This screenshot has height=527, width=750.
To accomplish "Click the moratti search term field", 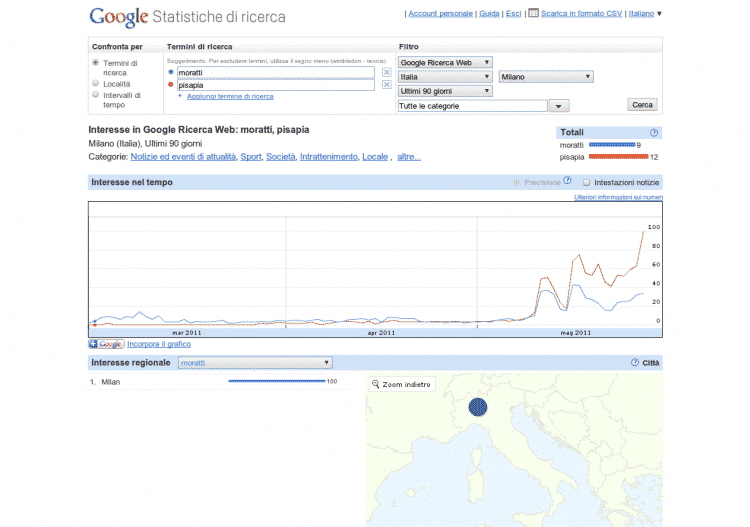I will [x=276, y=73].
